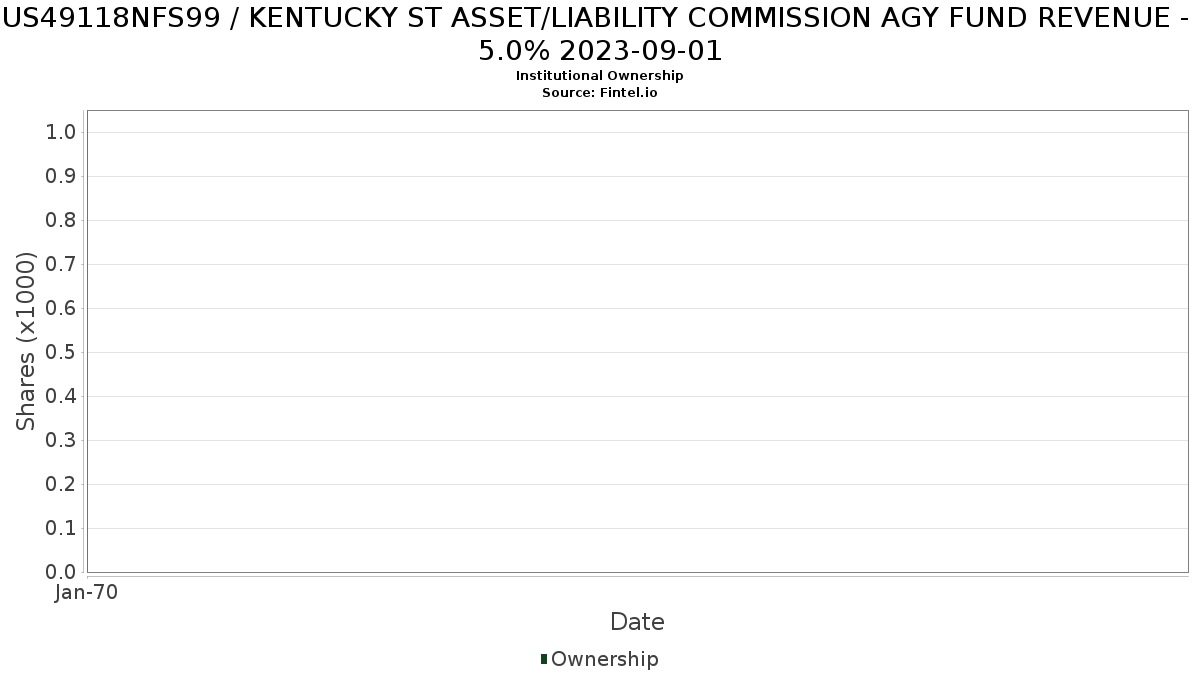This screenshot has height=675, width=1200.
Task: Click the Source: Fintel.io text
Action: click(x=599, y=92)
